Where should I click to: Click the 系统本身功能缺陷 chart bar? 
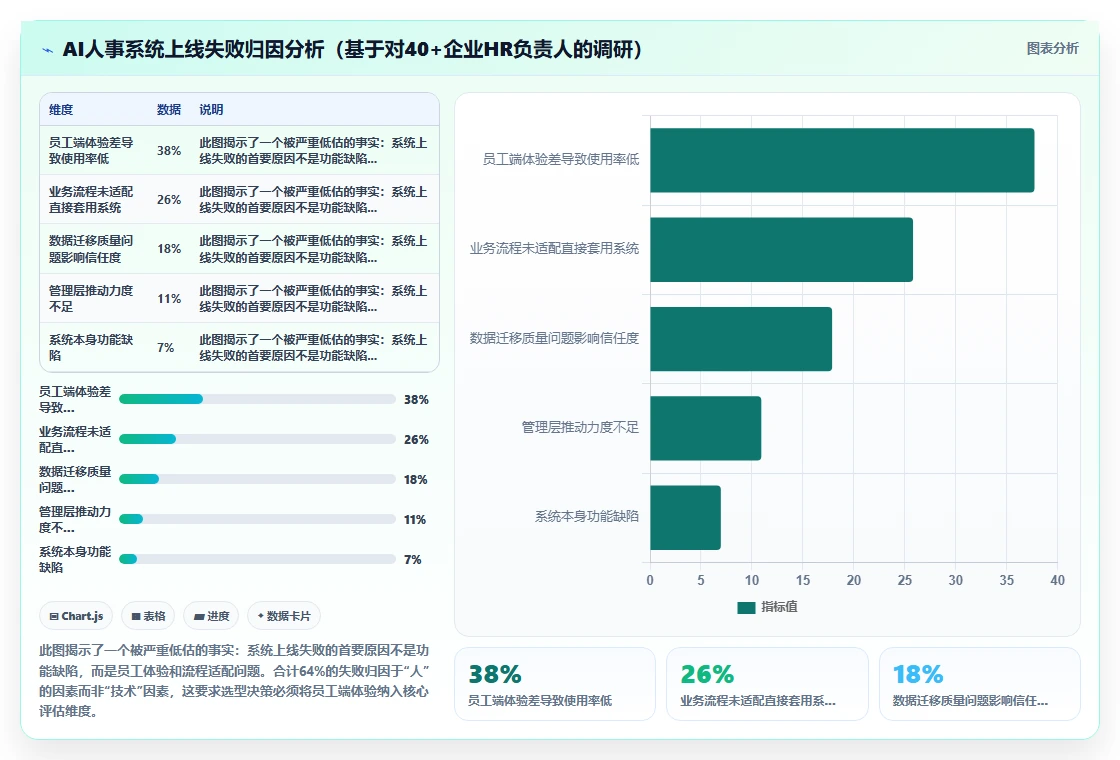685,517
